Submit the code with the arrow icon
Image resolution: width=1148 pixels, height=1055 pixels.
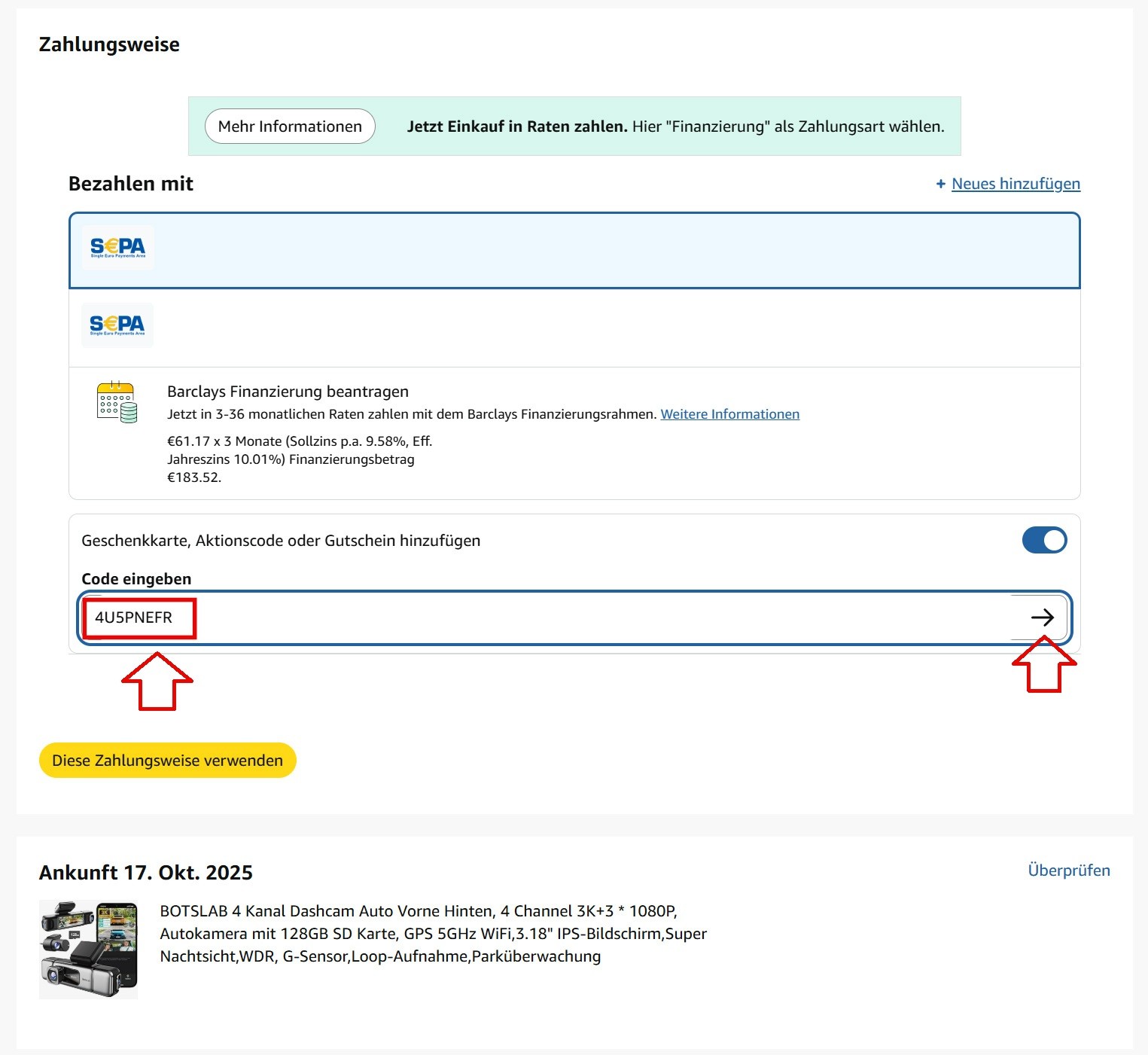coord(1042,617)
